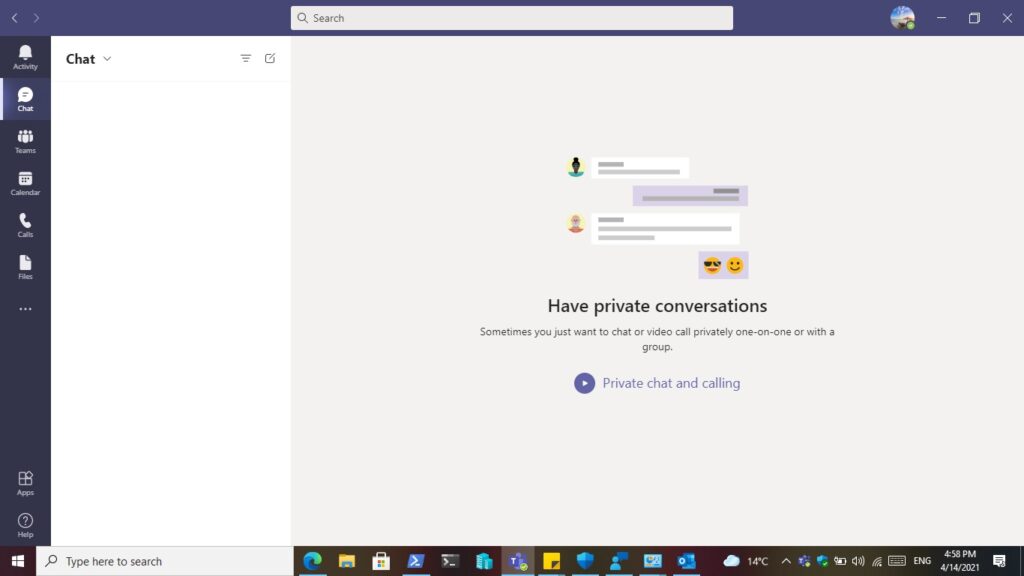
Task: Open Microsoft Edge from the taskbar
Action: (312, 561)
